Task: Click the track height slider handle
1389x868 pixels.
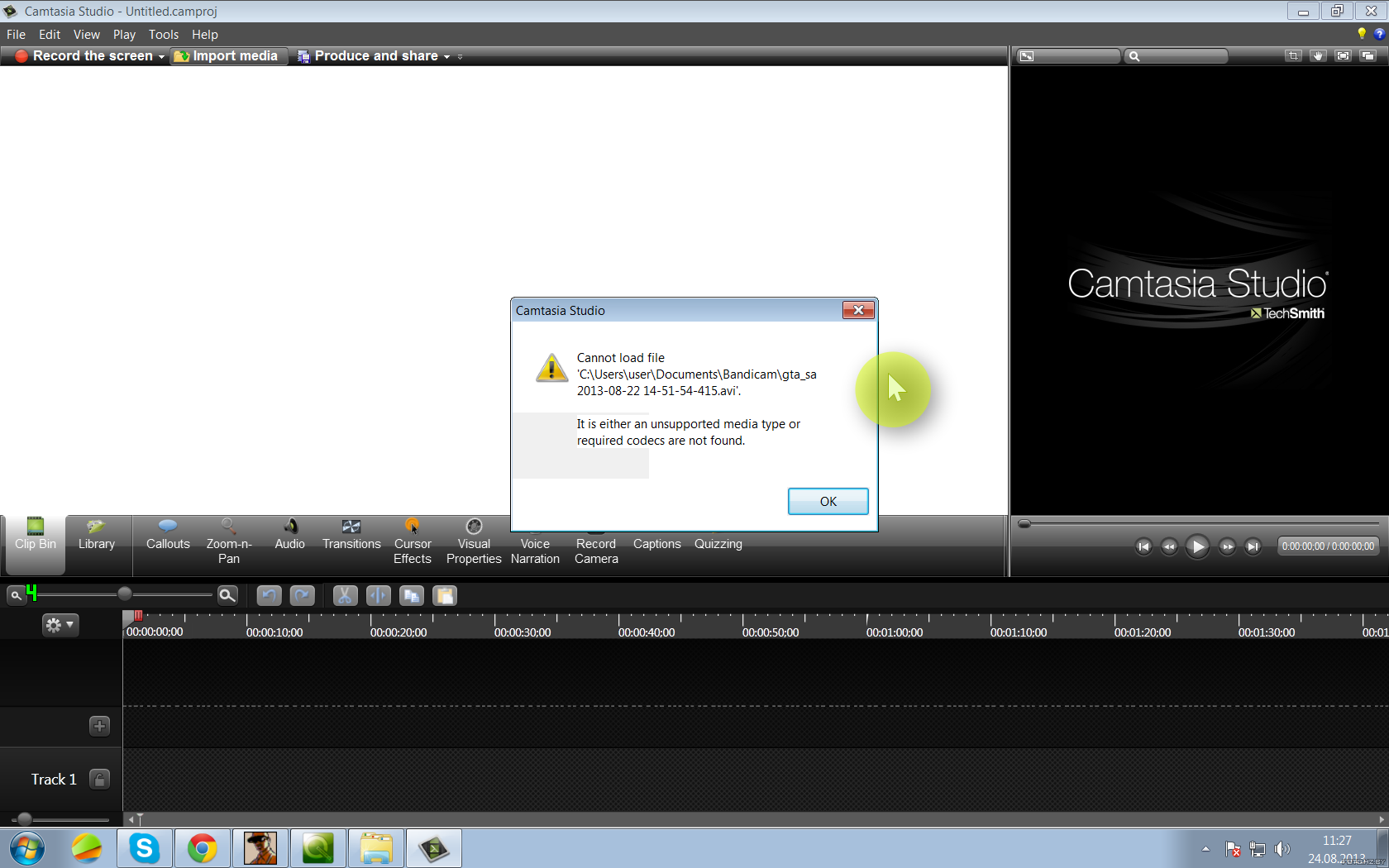Action: [x=25, y=819]
